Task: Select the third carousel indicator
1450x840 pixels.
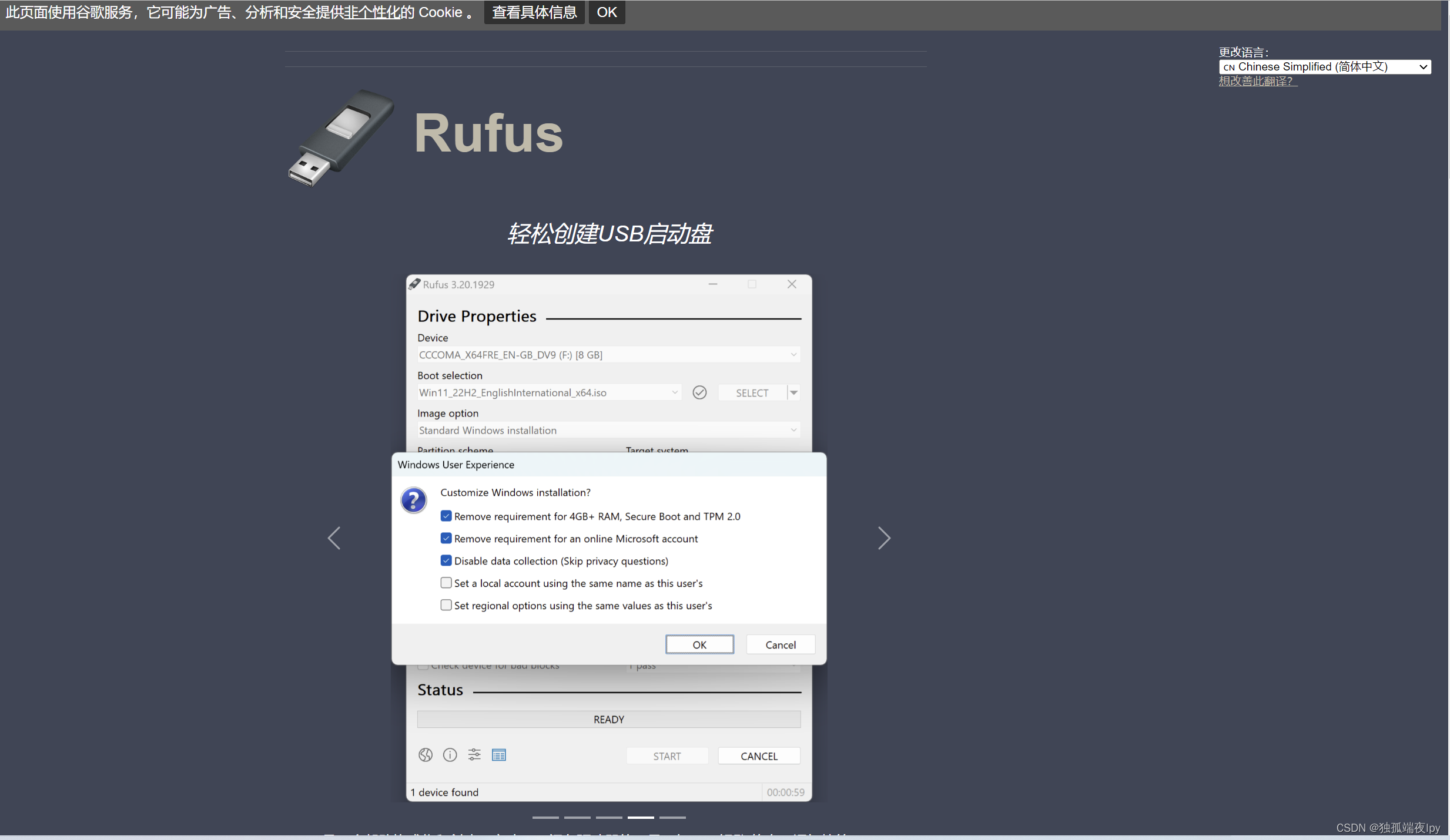Action: pos(609,817)
